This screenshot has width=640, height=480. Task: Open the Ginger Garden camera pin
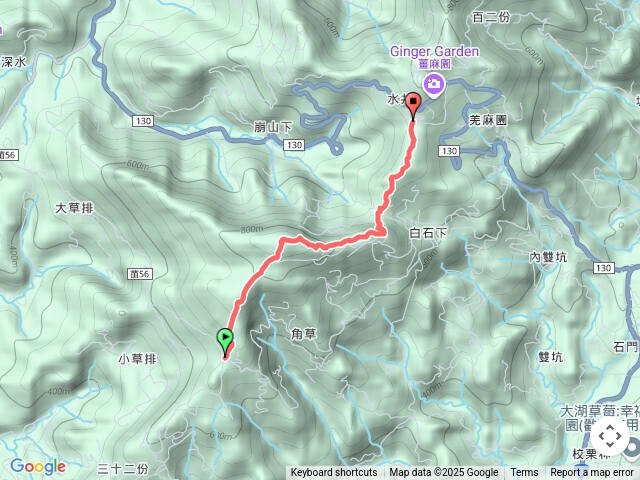pyautogui.click(x=434, y=85)
